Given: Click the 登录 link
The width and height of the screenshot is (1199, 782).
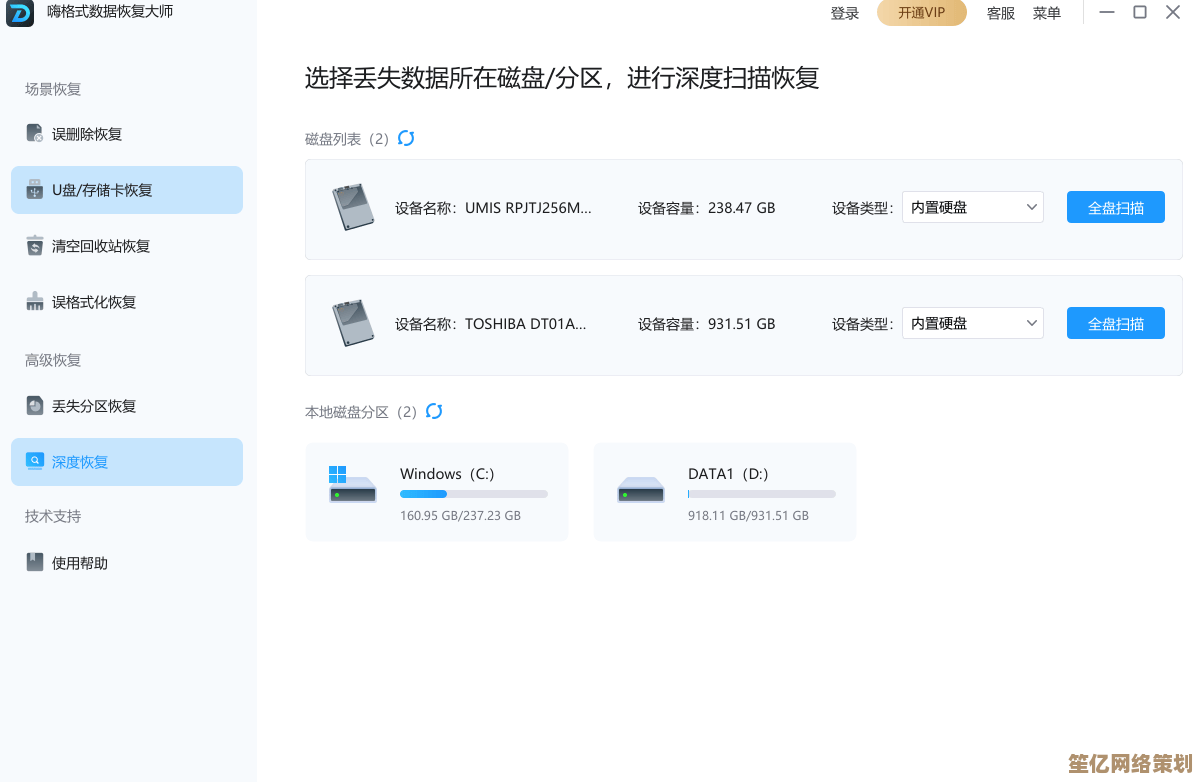Looking at the screenshot, I should coord(844,13).
